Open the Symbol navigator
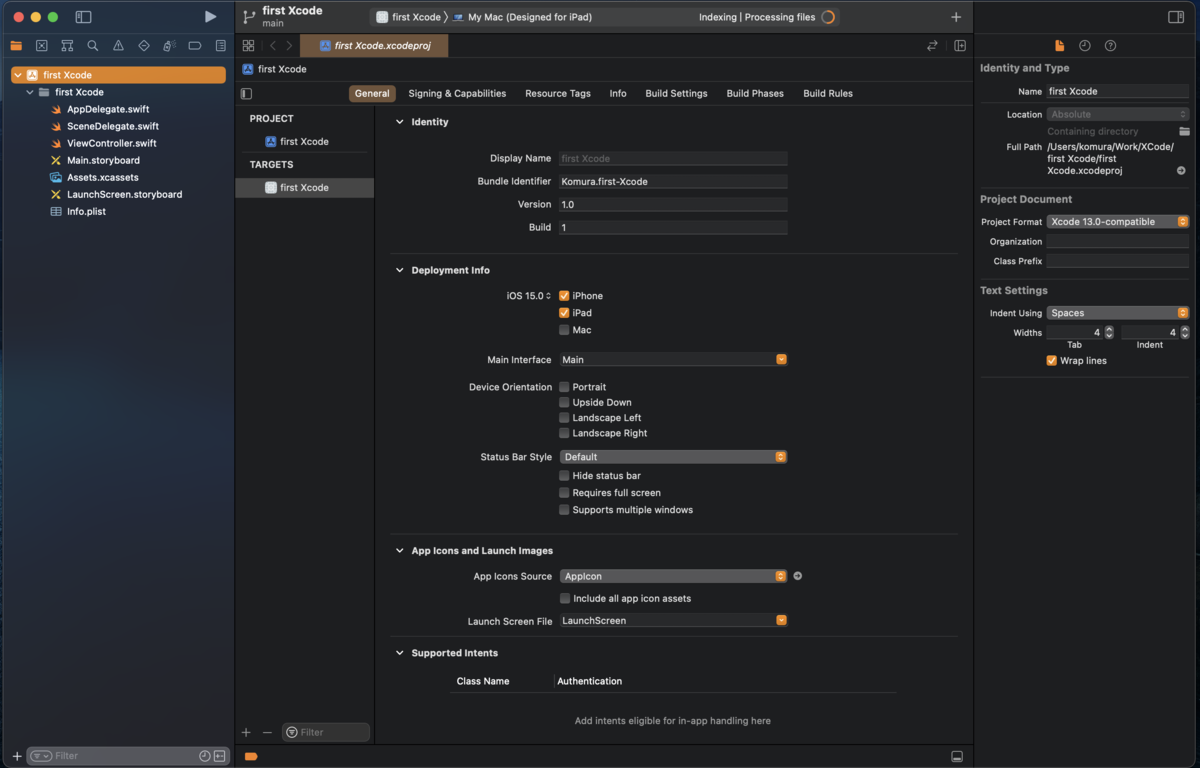The width and height of the screenshot is (1200, 768). [67, 46]
